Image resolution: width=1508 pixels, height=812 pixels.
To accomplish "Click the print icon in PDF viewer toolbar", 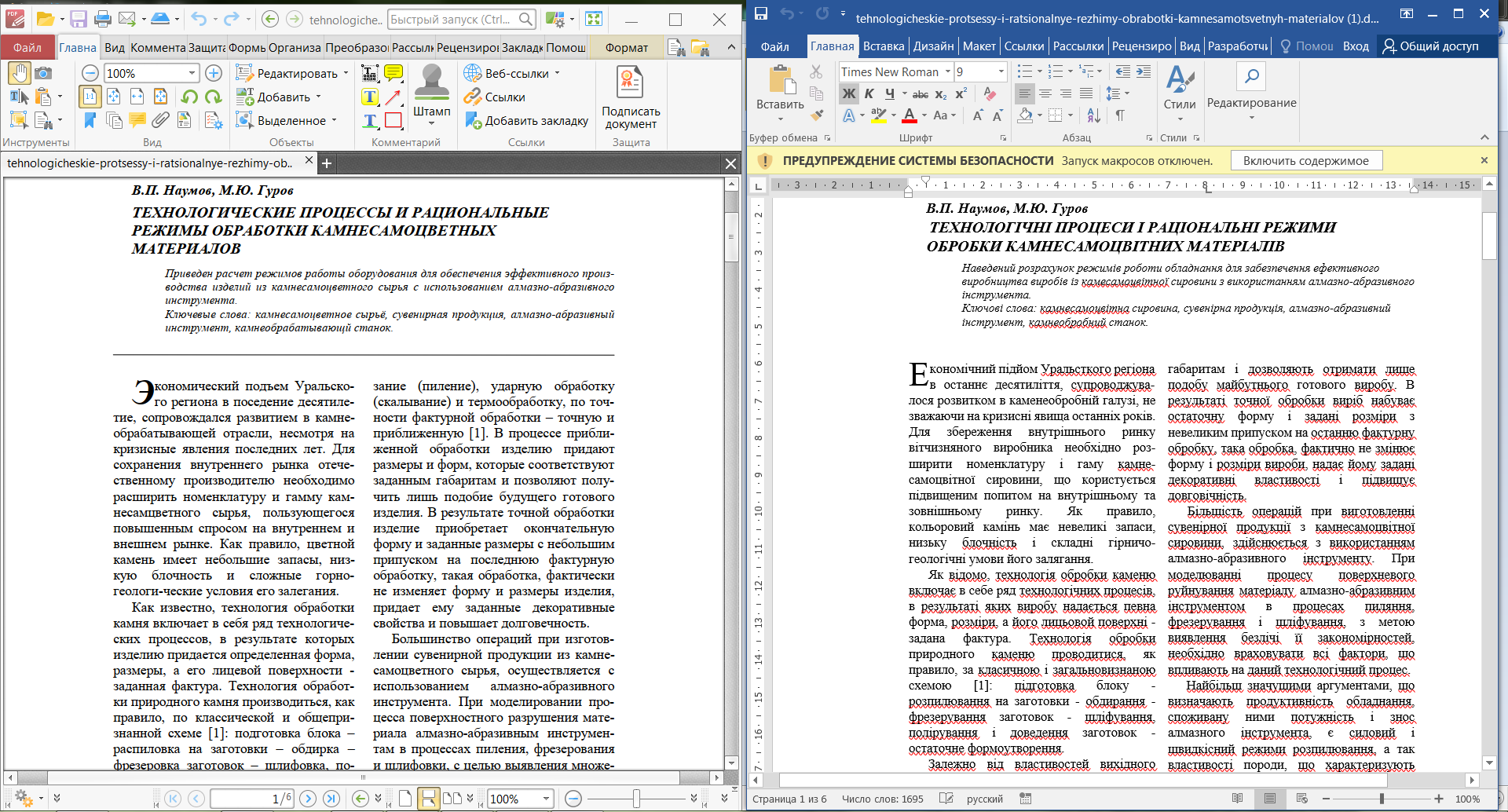I will coord(103,19).
